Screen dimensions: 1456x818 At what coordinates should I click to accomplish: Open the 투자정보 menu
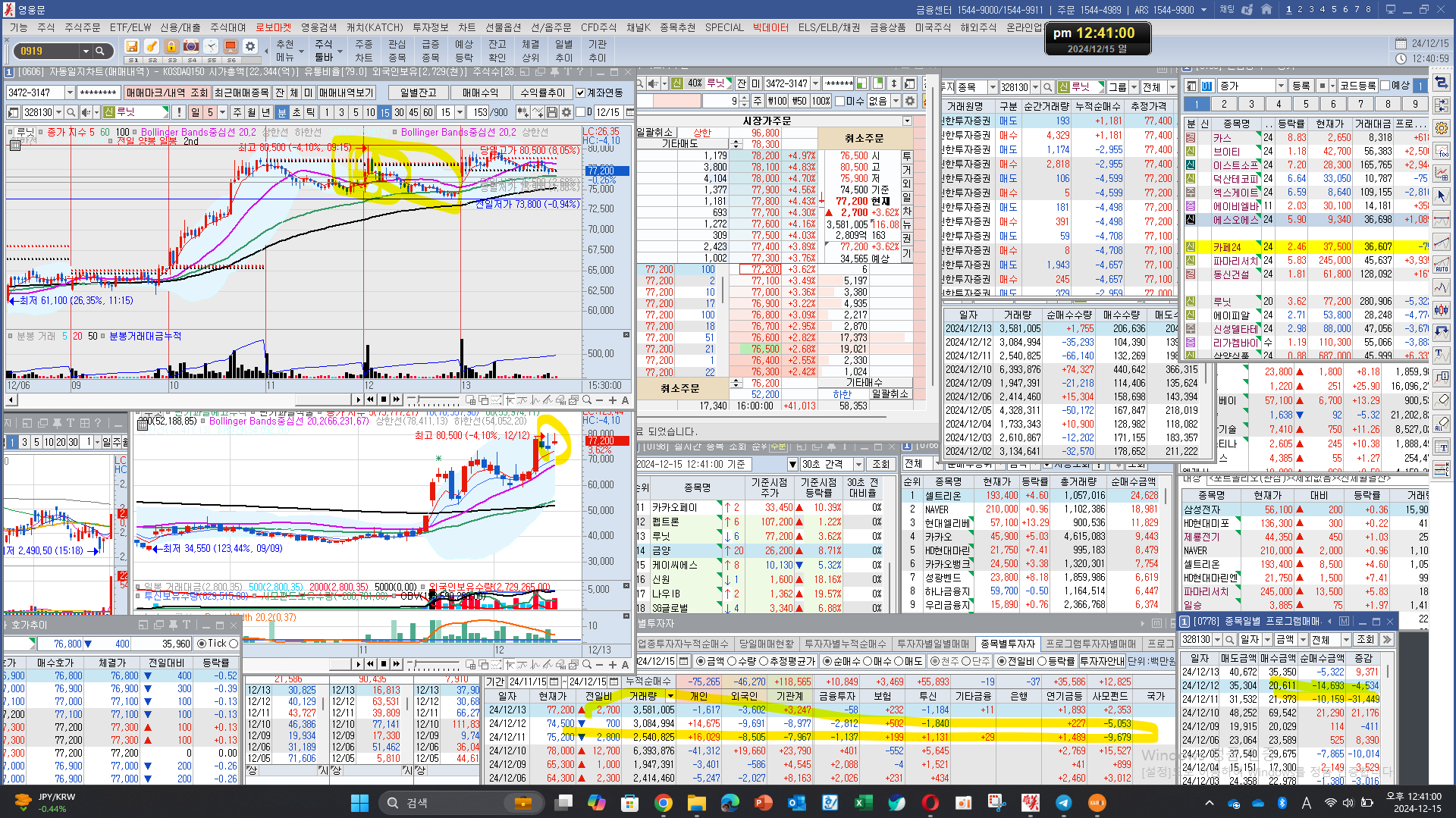[430, 27]
